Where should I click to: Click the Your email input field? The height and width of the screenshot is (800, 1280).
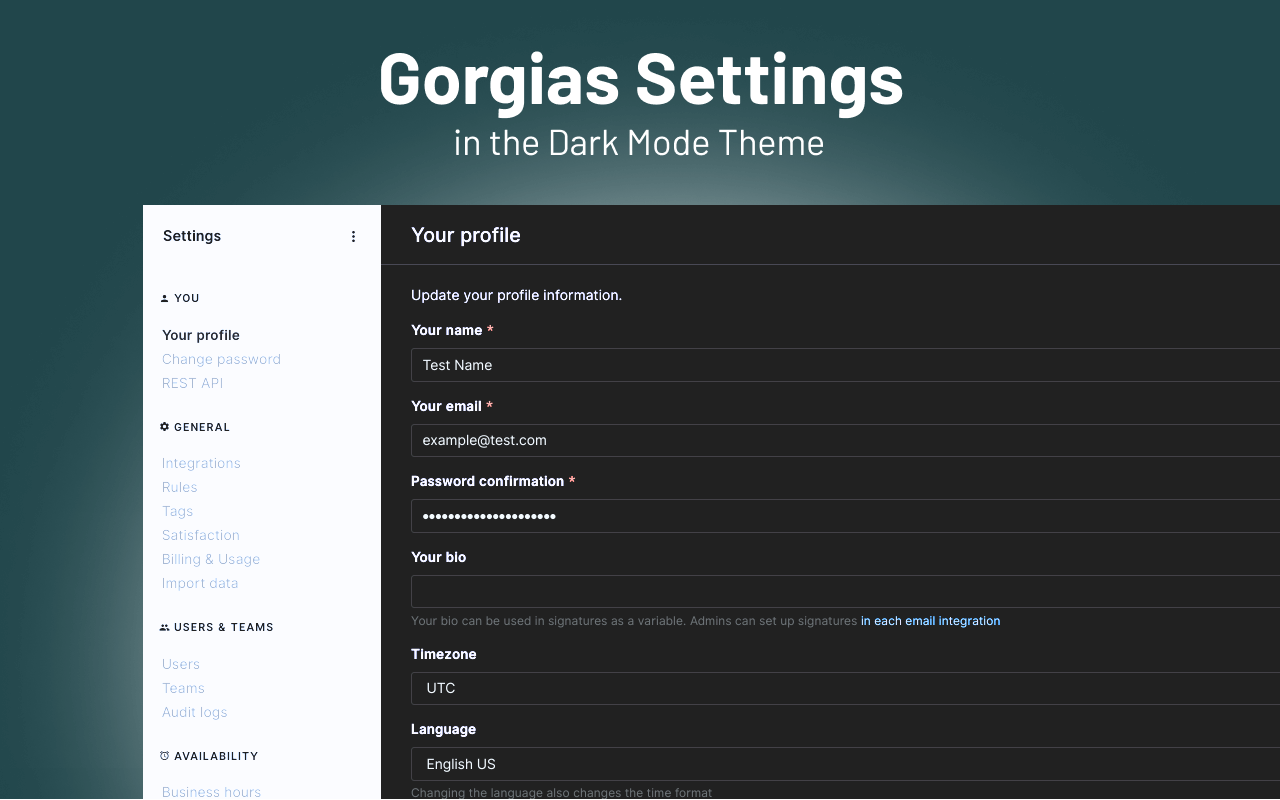[x=845, y=440]
